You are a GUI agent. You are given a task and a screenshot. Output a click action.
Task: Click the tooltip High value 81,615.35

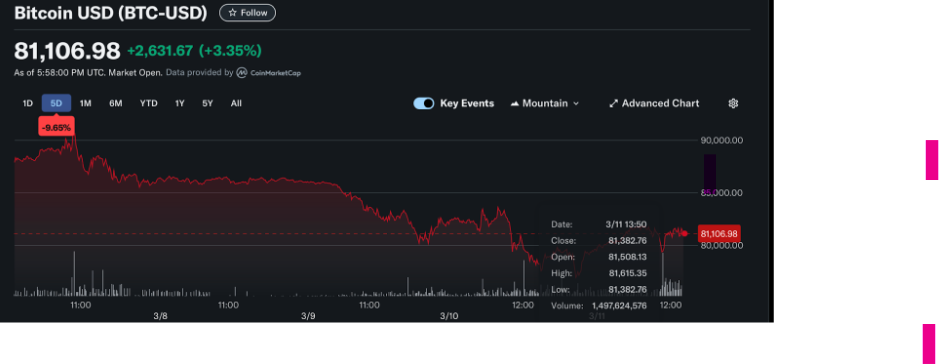click(627, 273)
